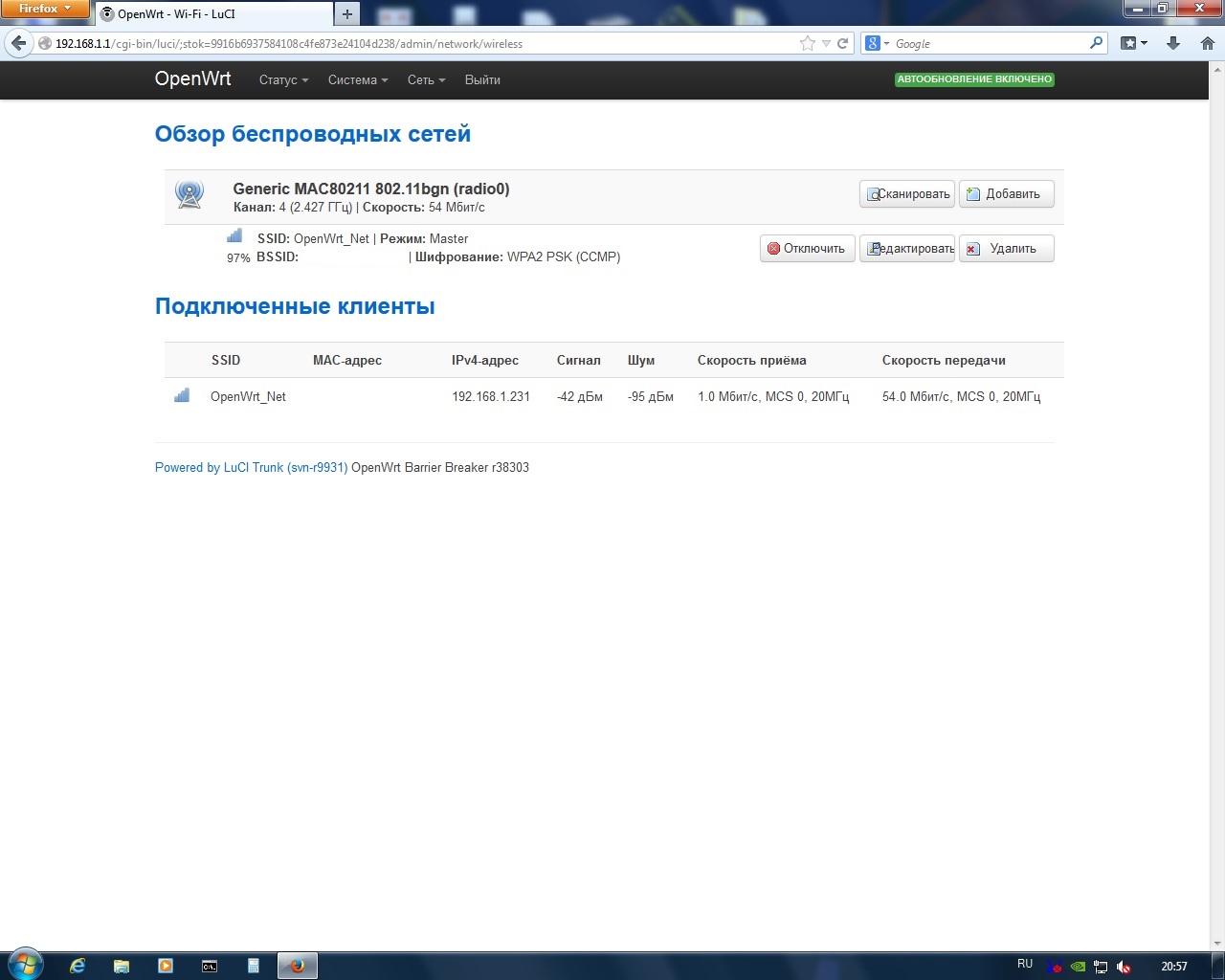Click the client row signal icon
The image size is (1225, 980).
pos(182,395)
